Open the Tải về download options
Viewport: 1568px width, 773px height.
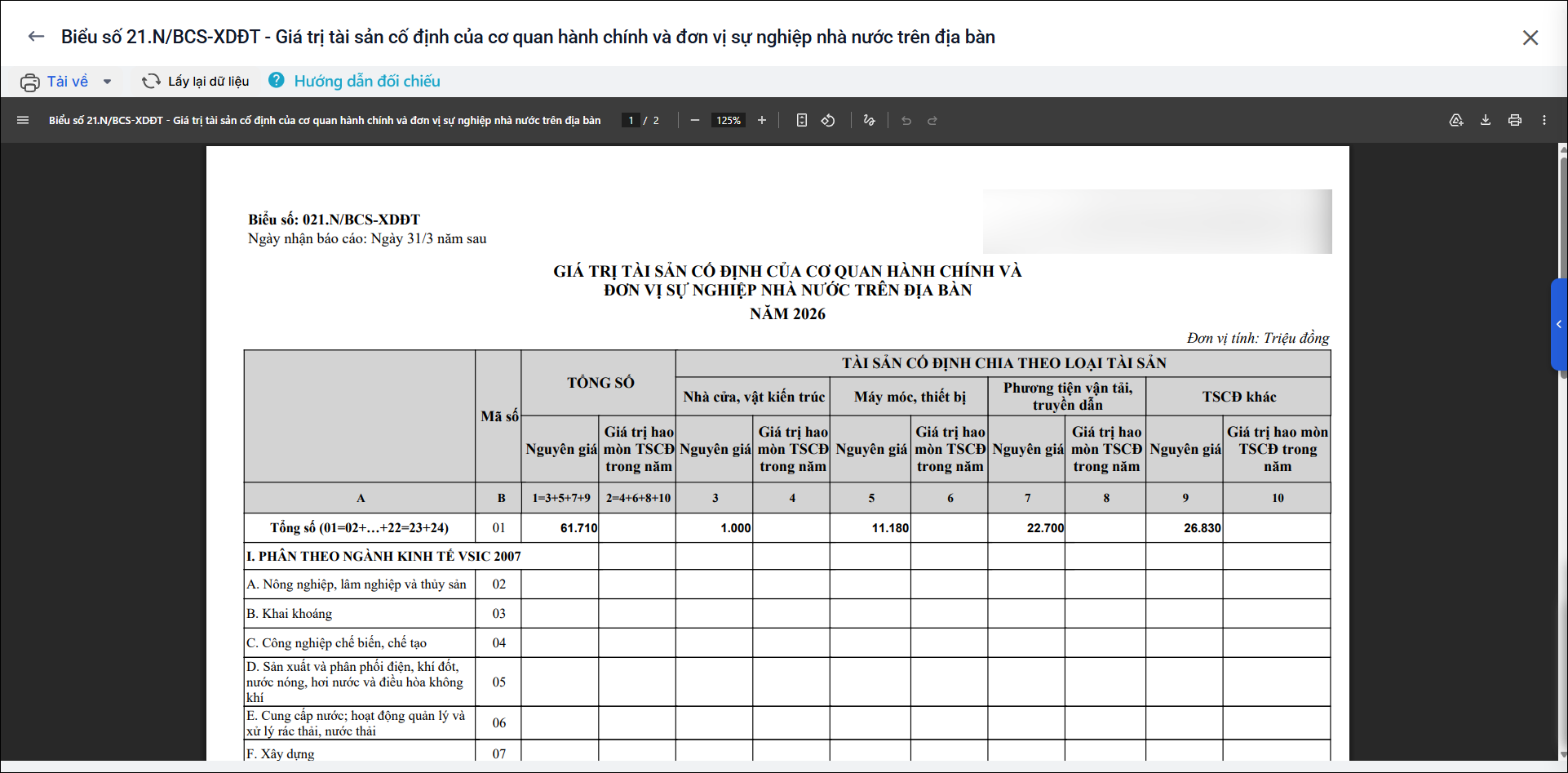pos(68,82)
